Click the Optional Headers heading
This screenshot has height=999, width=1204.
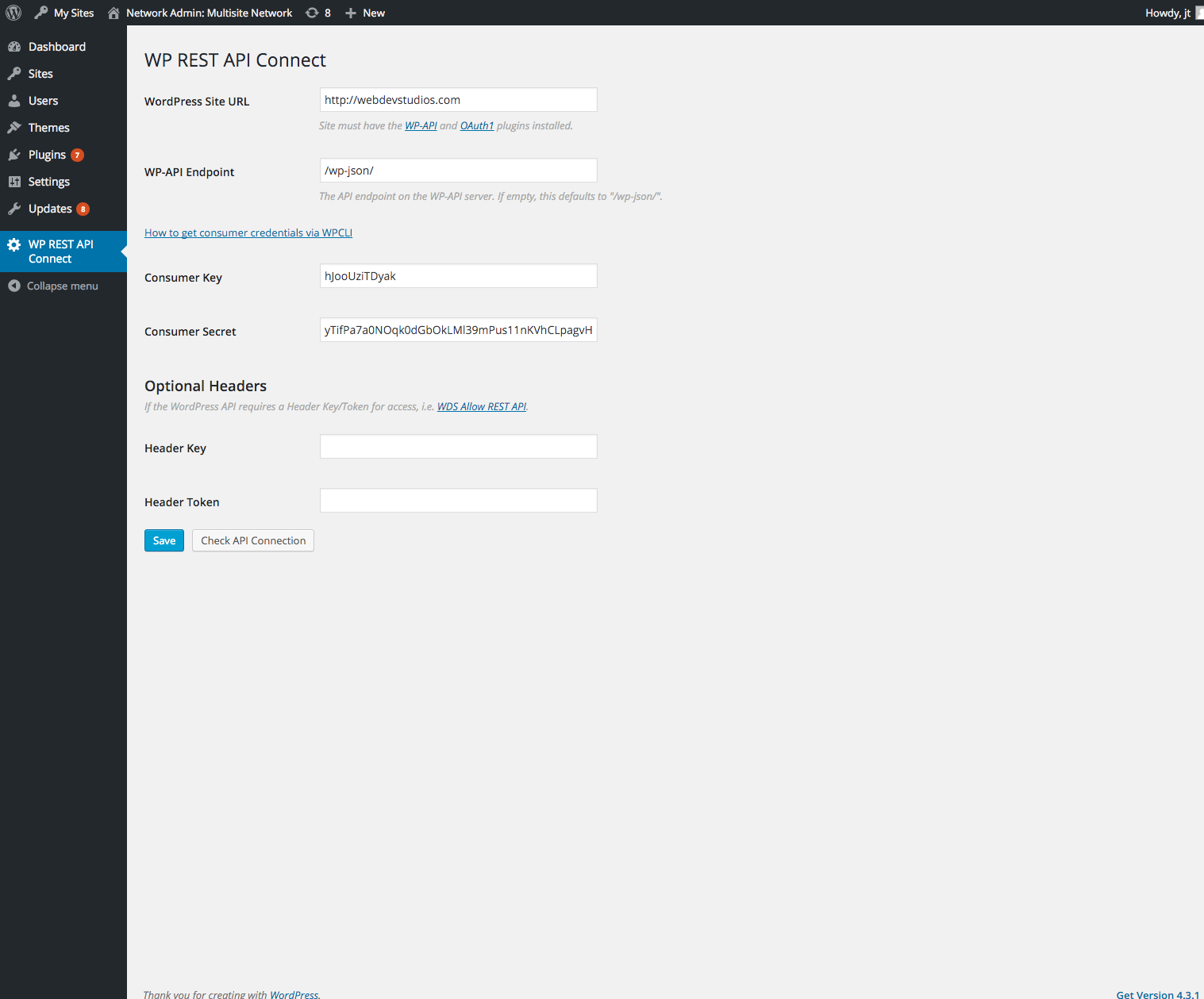point(206,386)
